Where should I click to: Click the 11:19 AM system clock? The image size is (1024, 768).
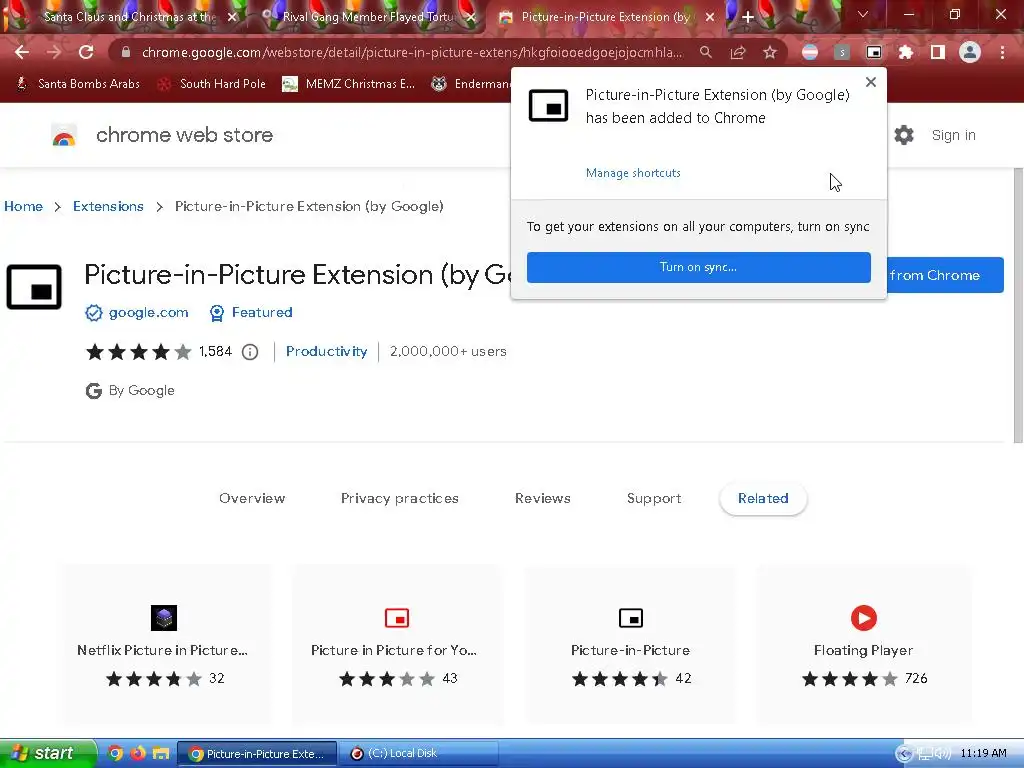click(984, 753)
